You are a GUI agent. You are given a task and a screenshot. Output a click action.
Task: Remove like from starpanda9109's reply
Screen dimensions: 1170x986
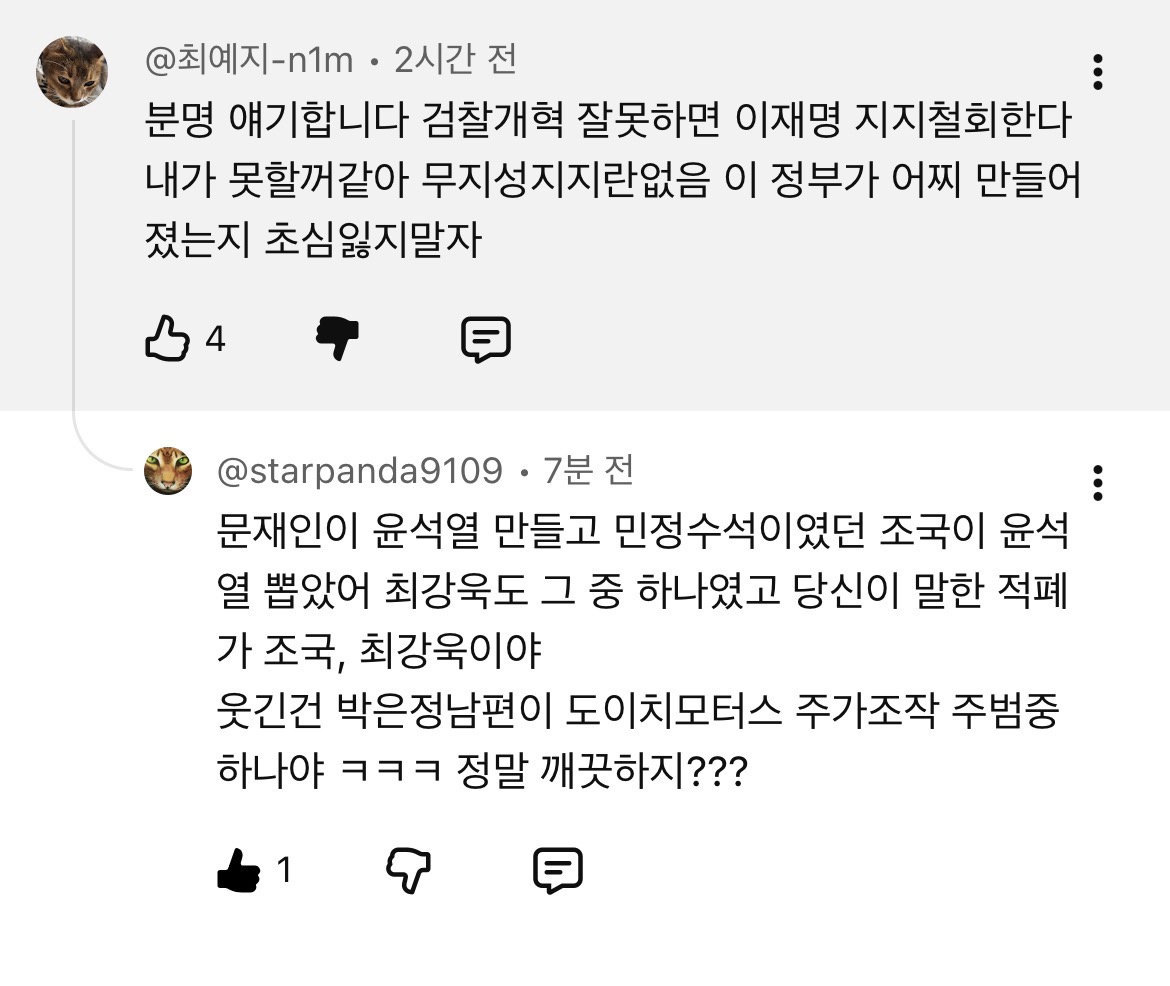pos(238,870)
